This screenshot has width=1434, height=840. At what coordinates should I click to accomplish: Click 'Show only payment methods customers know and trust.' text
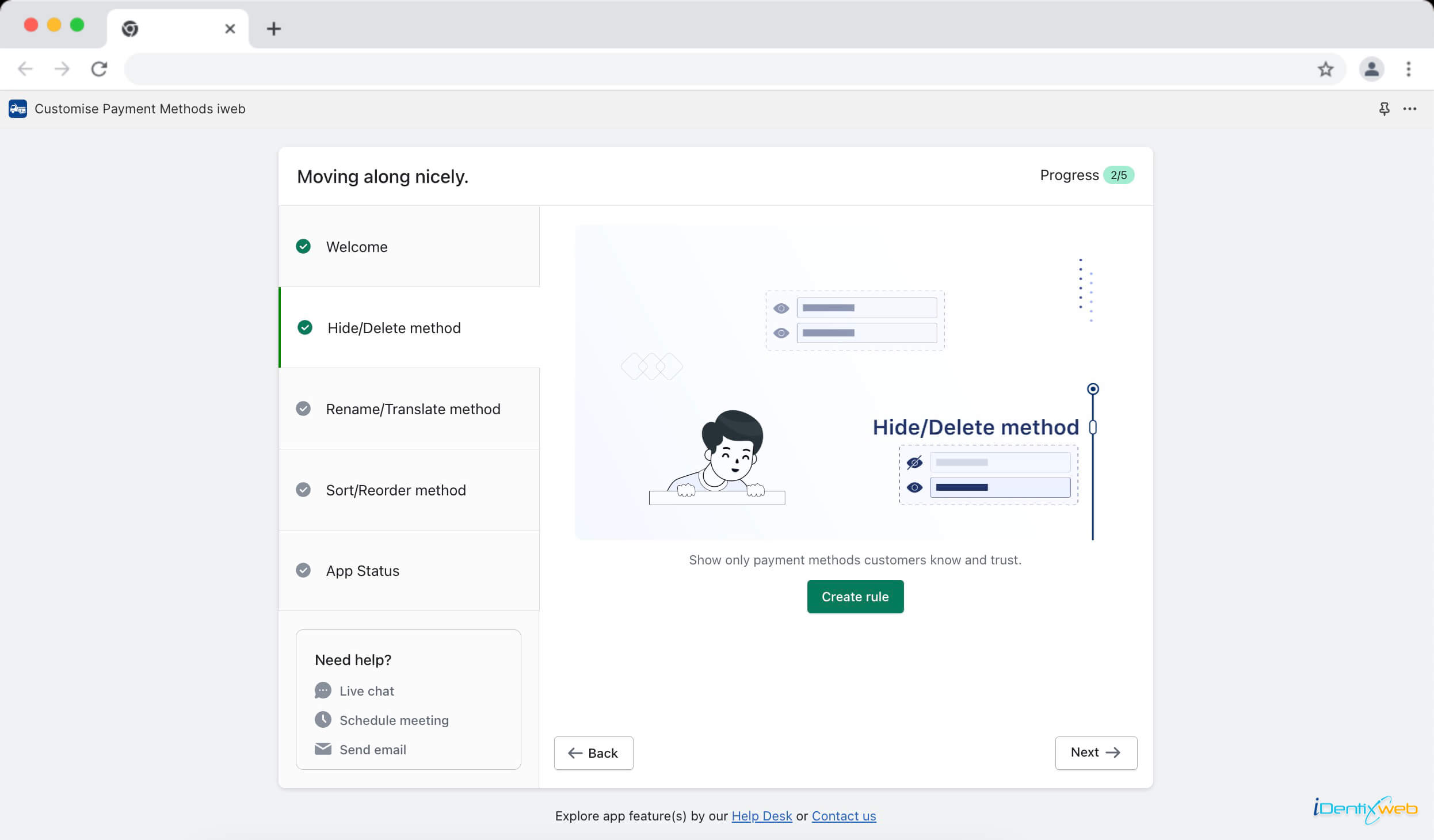point(855,560)
